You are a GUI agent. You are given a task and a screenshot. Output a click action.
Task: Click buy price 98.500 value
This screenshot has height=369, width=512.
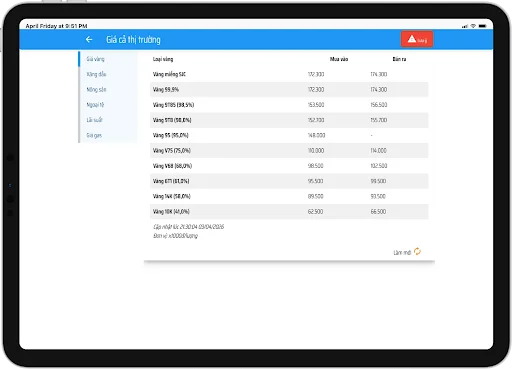[315, 166]
